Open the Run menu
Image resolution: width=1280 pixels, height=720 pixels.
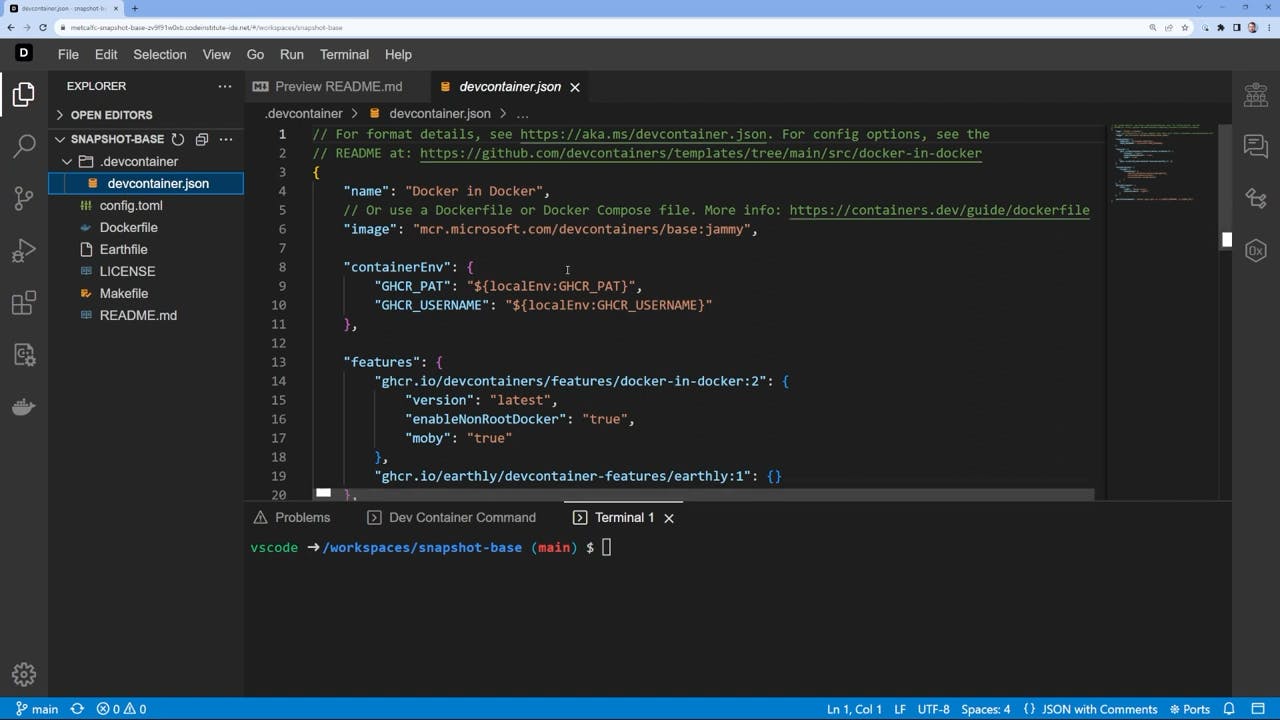tap(292, 54)
